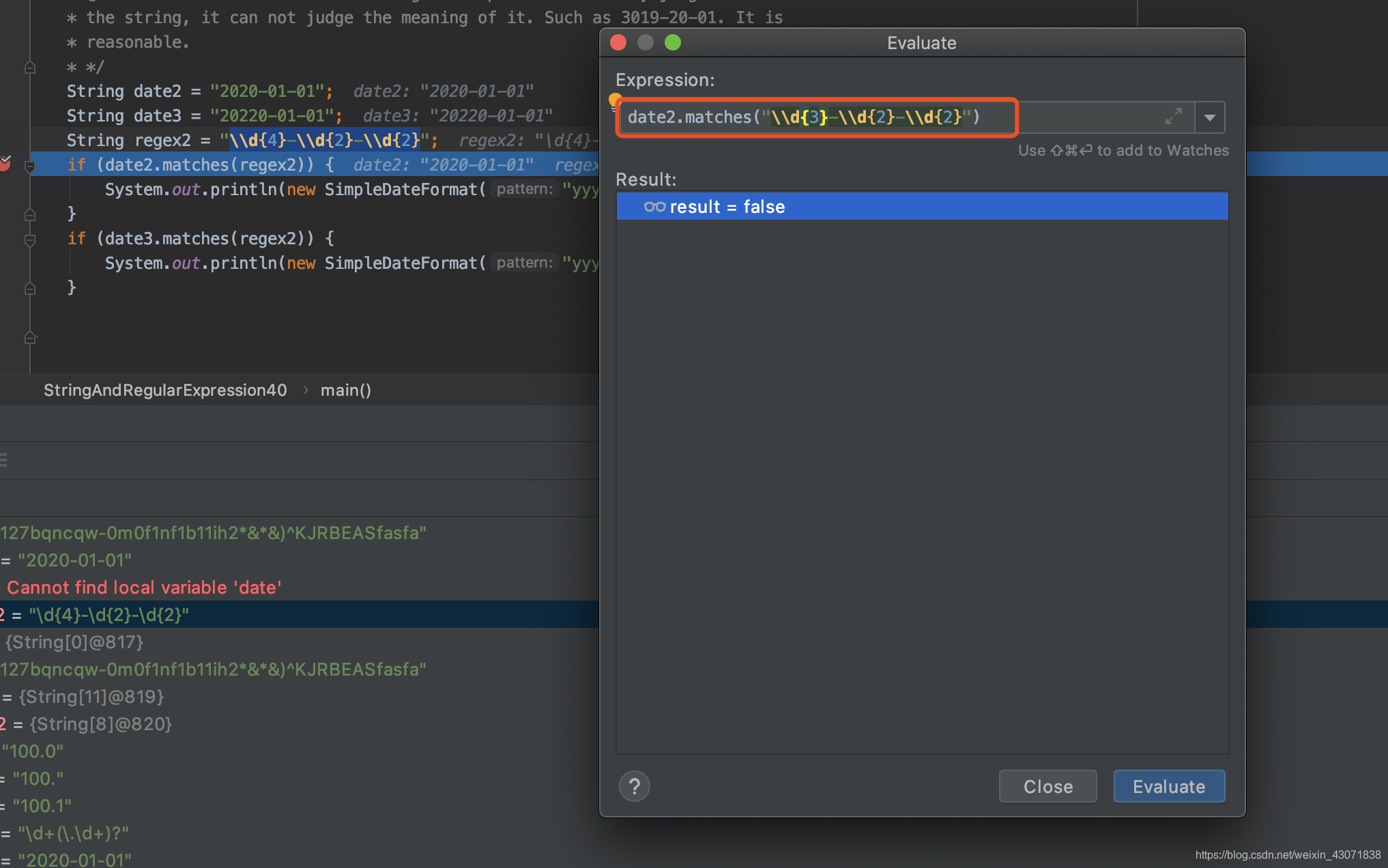Select the "\d+(\.\d+)?" variable value
The width and height of the screenshot is (1388, 868).
74,833
